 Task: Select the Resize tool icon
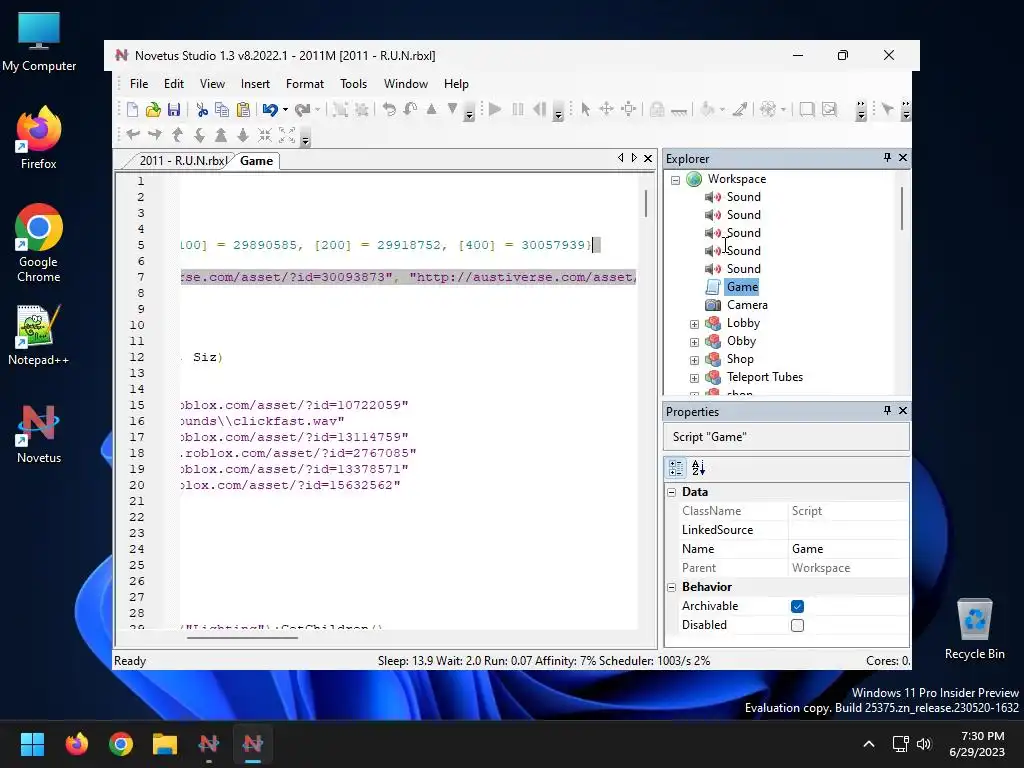[x=628, y=110]
